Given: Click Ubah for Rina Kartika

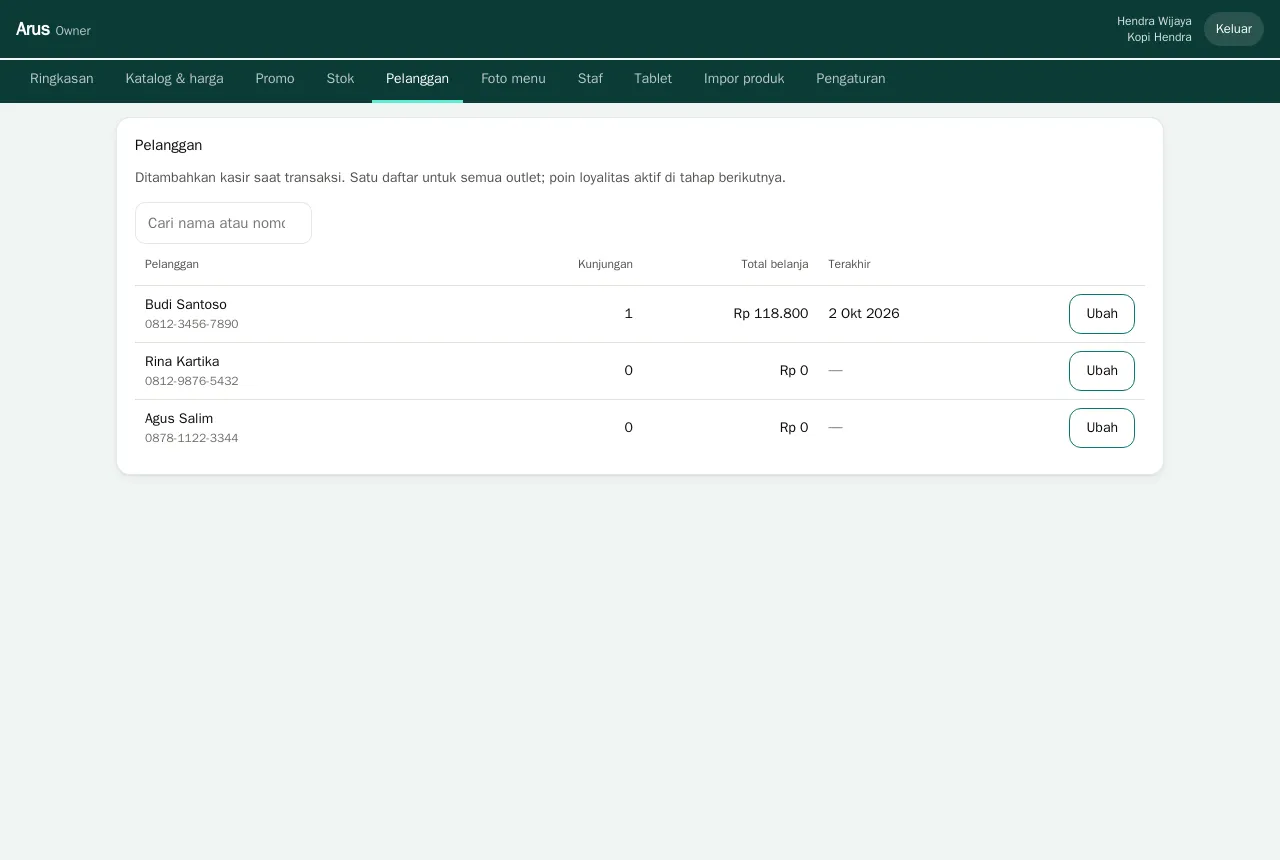Looking at the screenshot, I should pyautogui.click(x=1102, y=371).
